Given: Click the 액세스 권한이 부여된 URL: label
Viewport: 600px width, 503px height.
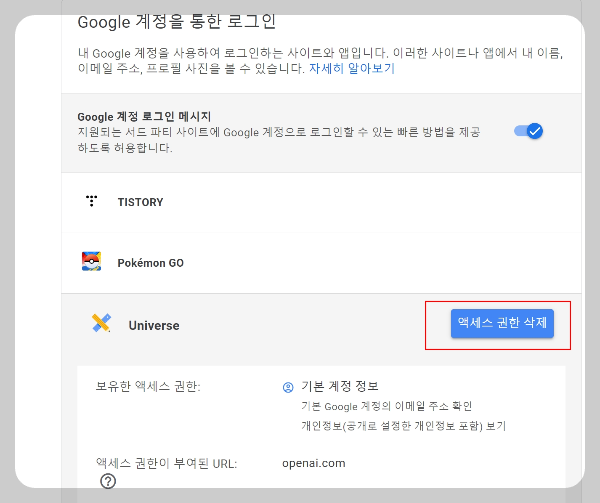Looking at the screenshot, I should (166, 464).
